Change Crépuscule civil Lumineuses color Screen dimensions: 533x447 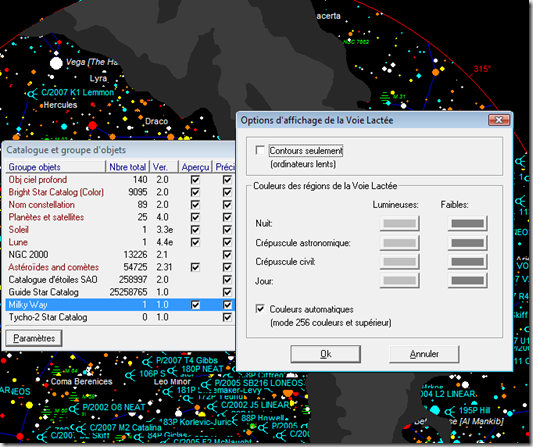(x=399, y=262)
